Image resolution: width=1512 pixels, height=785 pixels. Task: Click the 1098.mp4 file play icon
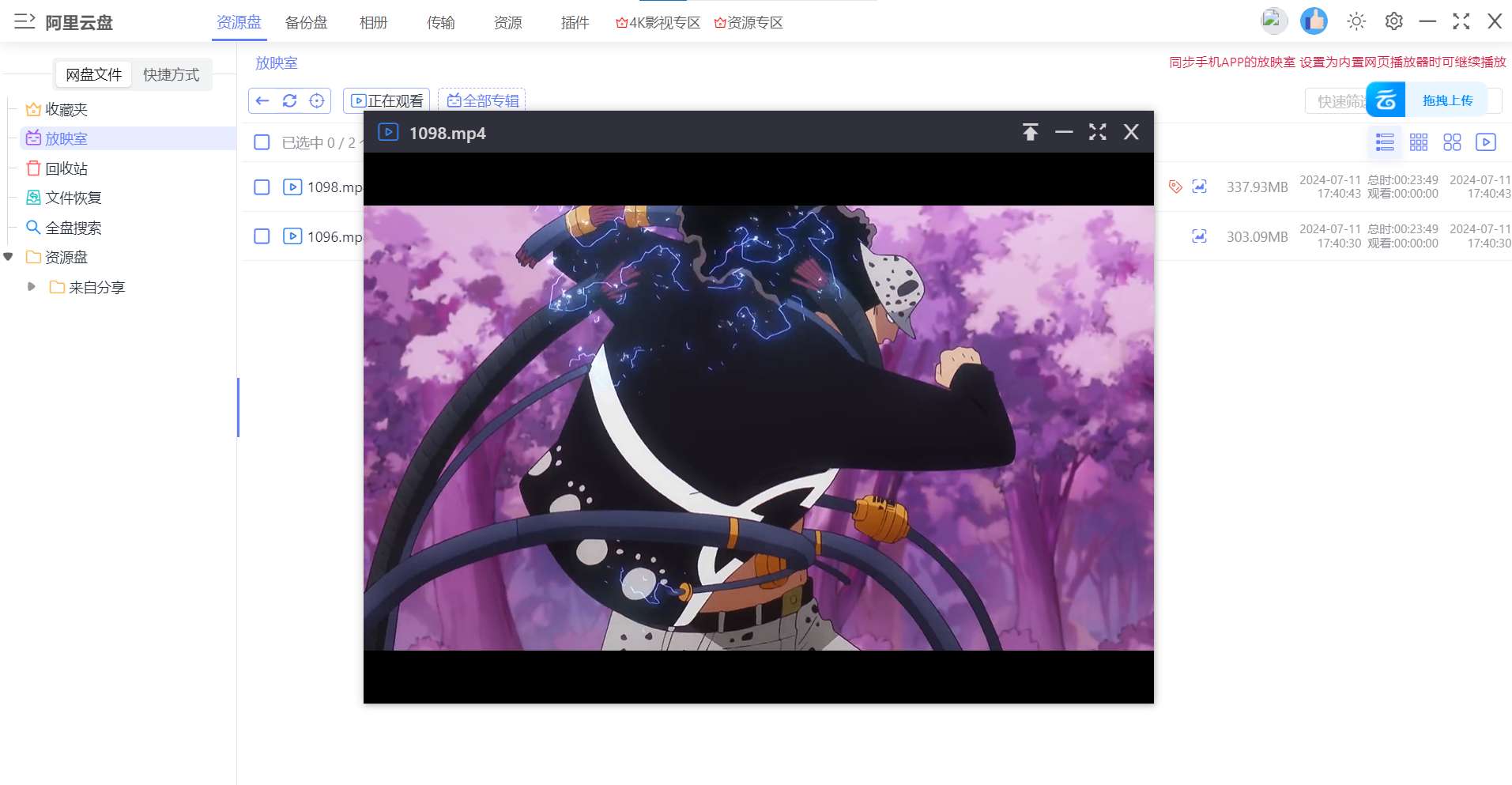(x=292, y=187)
